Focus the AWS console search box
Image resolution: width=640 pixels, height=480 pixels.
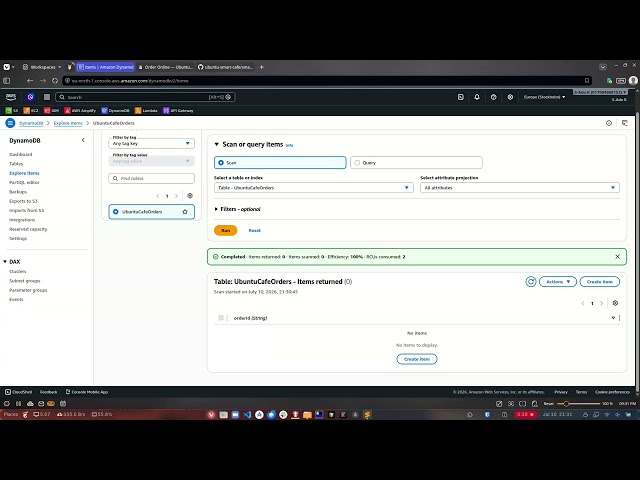coord(145,97)
